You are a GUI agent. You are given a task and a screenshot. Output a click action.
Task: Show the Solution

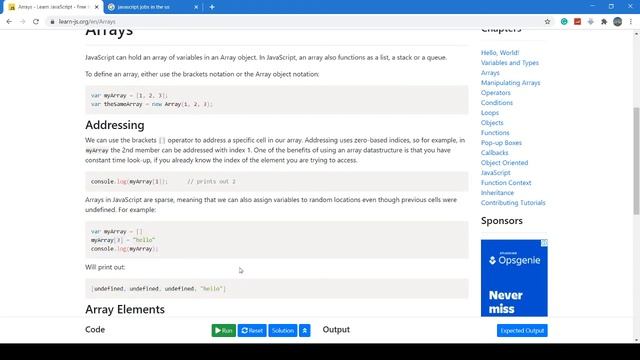click(282, 330)
